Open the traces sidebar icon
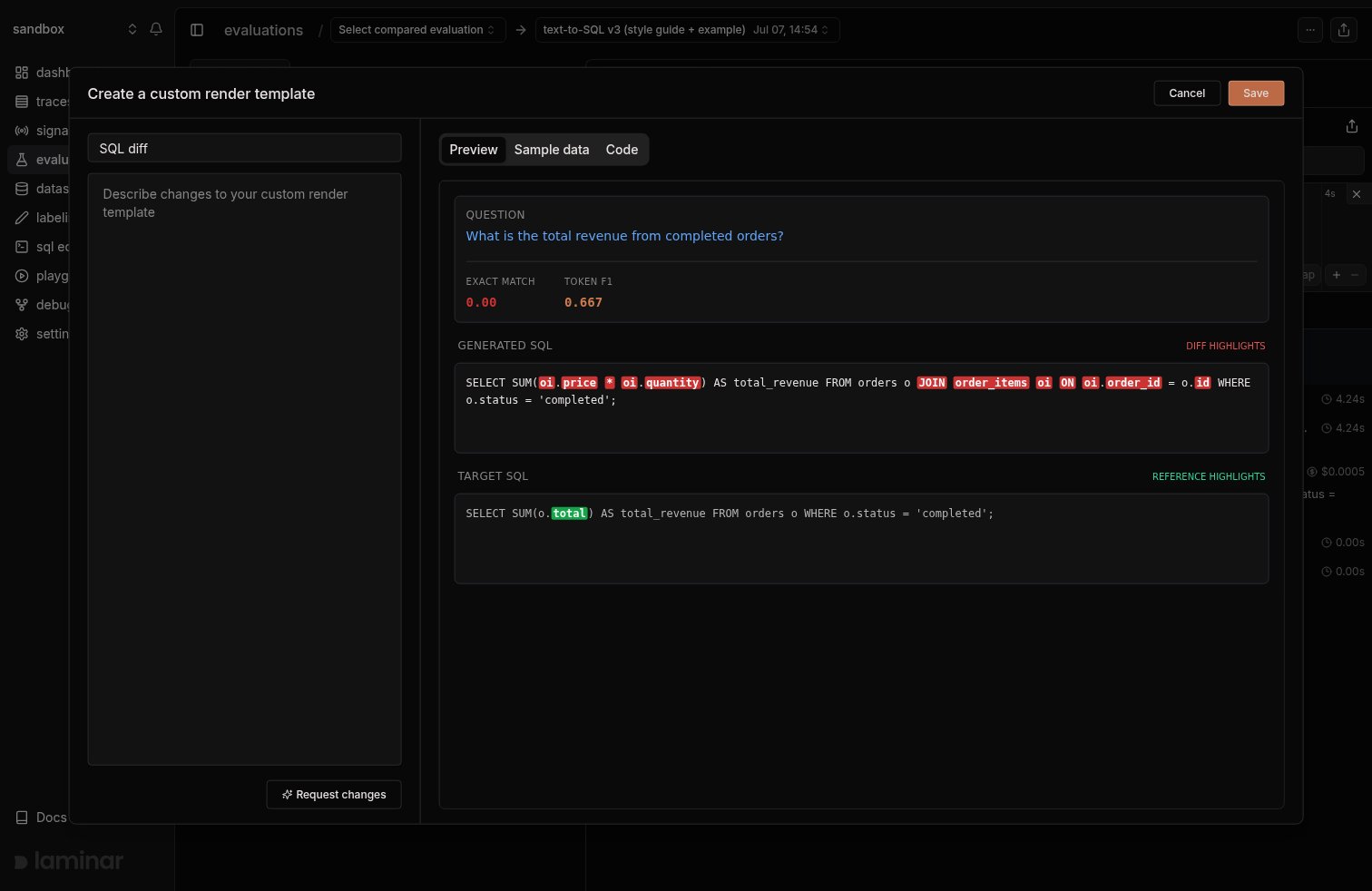The width and height of the screenshot is (1372, 891). coord(22,102)
